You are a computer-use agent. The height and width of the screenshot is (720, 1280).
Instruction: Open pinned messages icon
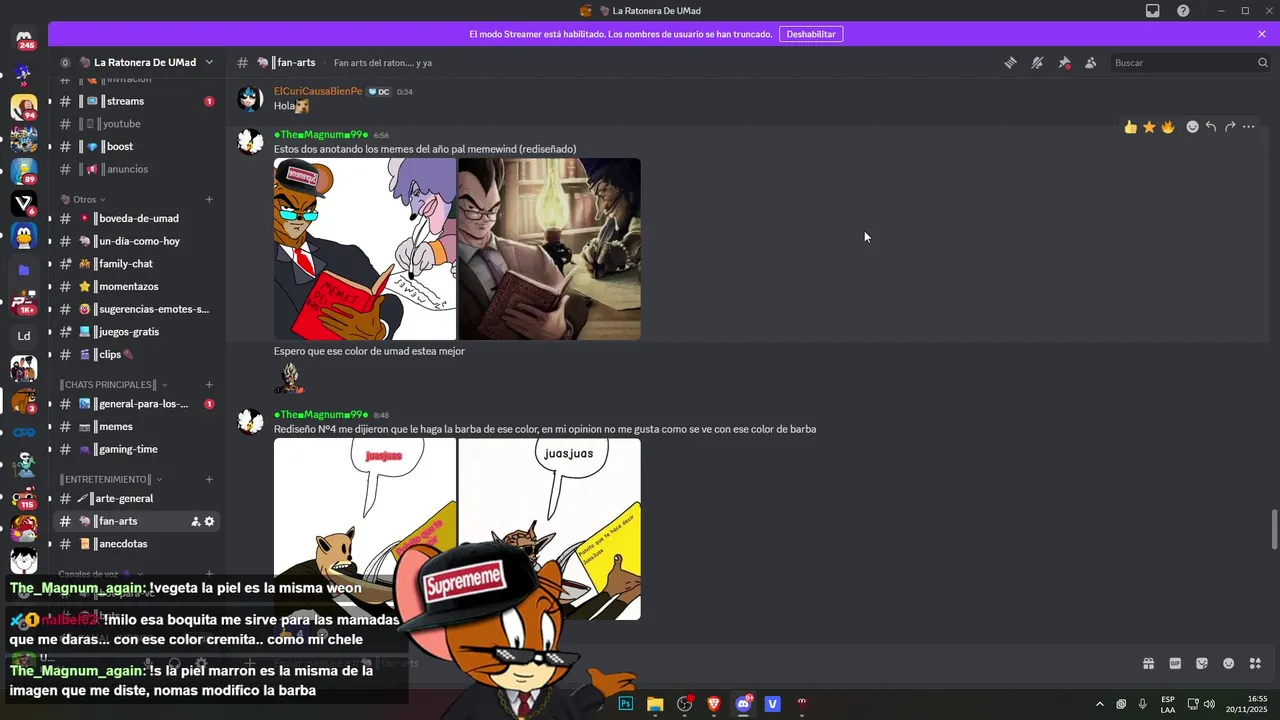coord(1064,62)
